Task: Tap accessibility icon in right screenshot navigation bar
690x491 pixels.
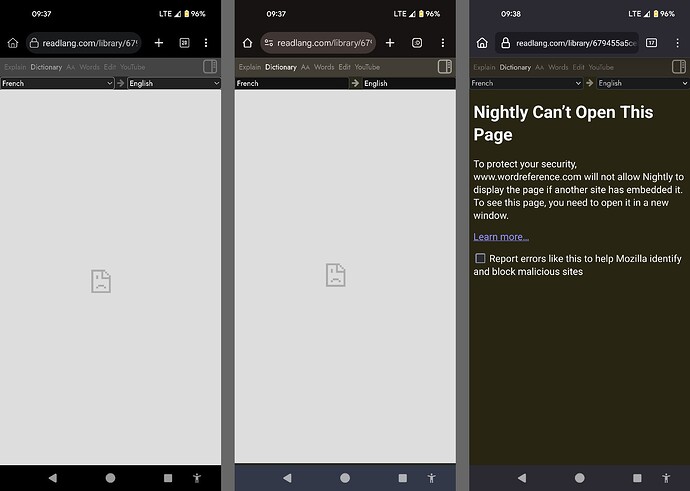Action: (666, 478)
